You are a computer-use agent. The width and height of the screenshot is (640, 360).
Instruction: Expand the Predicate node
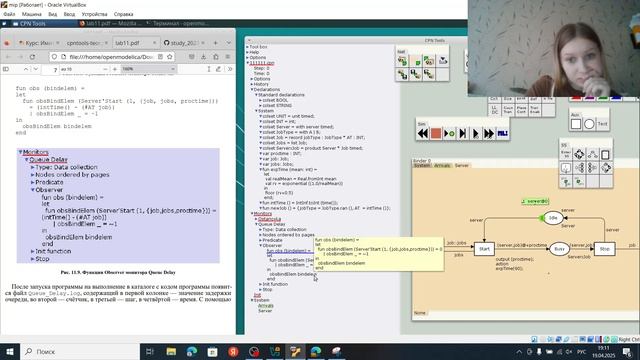point(260,240)
